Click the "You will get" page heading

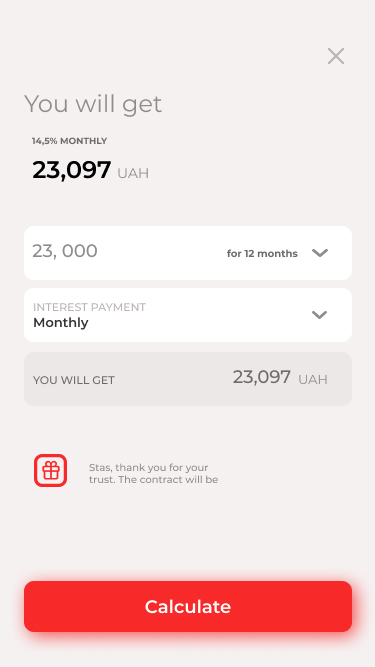point(93,104)
